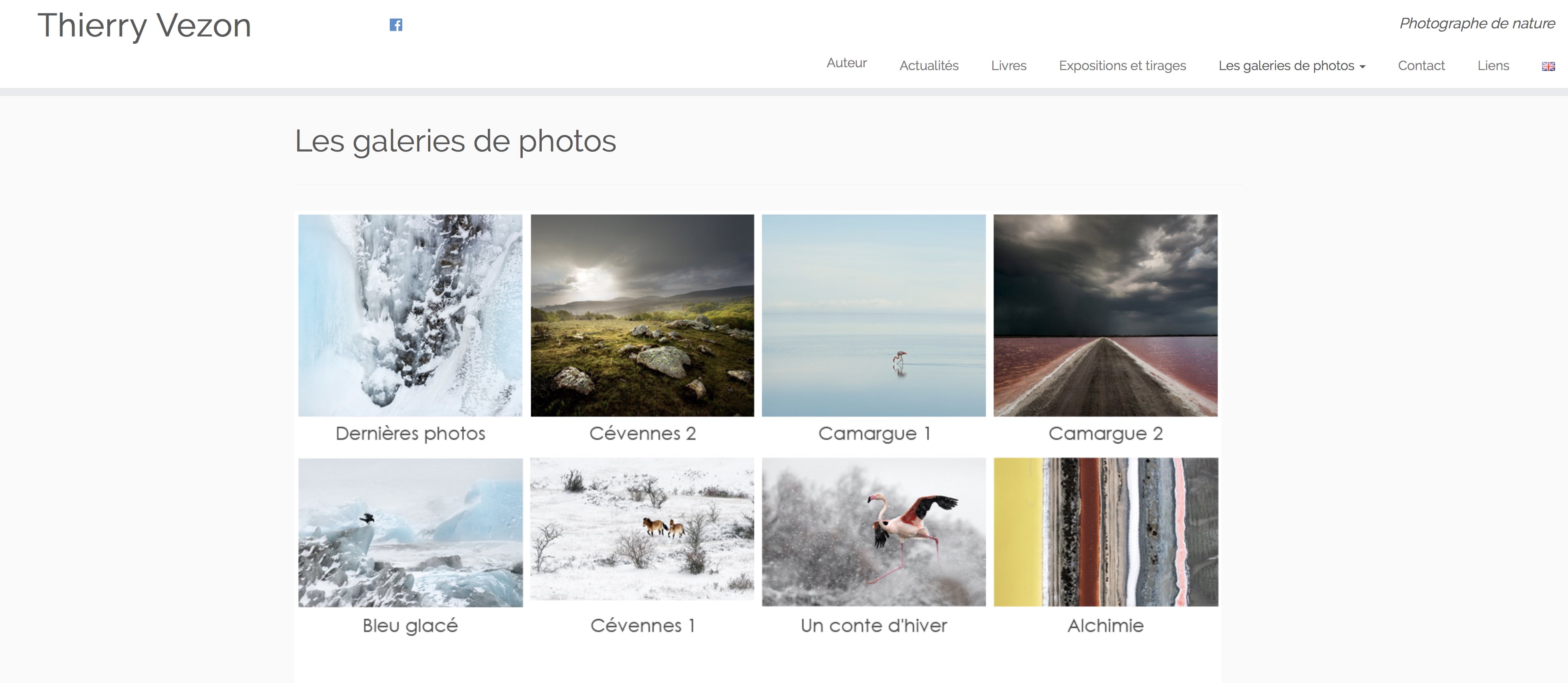Open the Cévennes 2 landscape thumbnail
This screenshot has width=1568, height=683.
(x=642, y=315)
